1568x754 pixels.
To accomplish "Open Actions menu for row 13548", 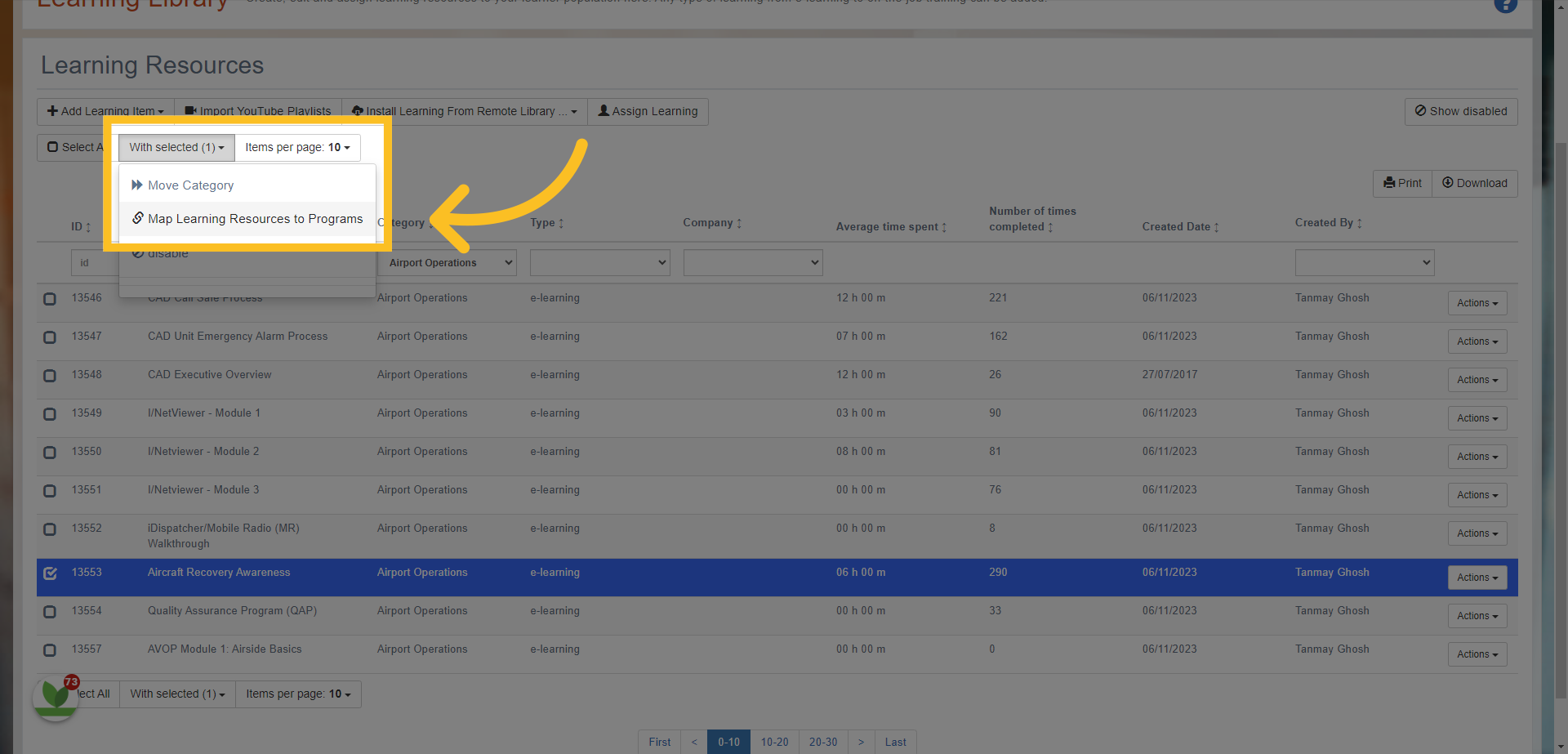I will coord(1477,380).
